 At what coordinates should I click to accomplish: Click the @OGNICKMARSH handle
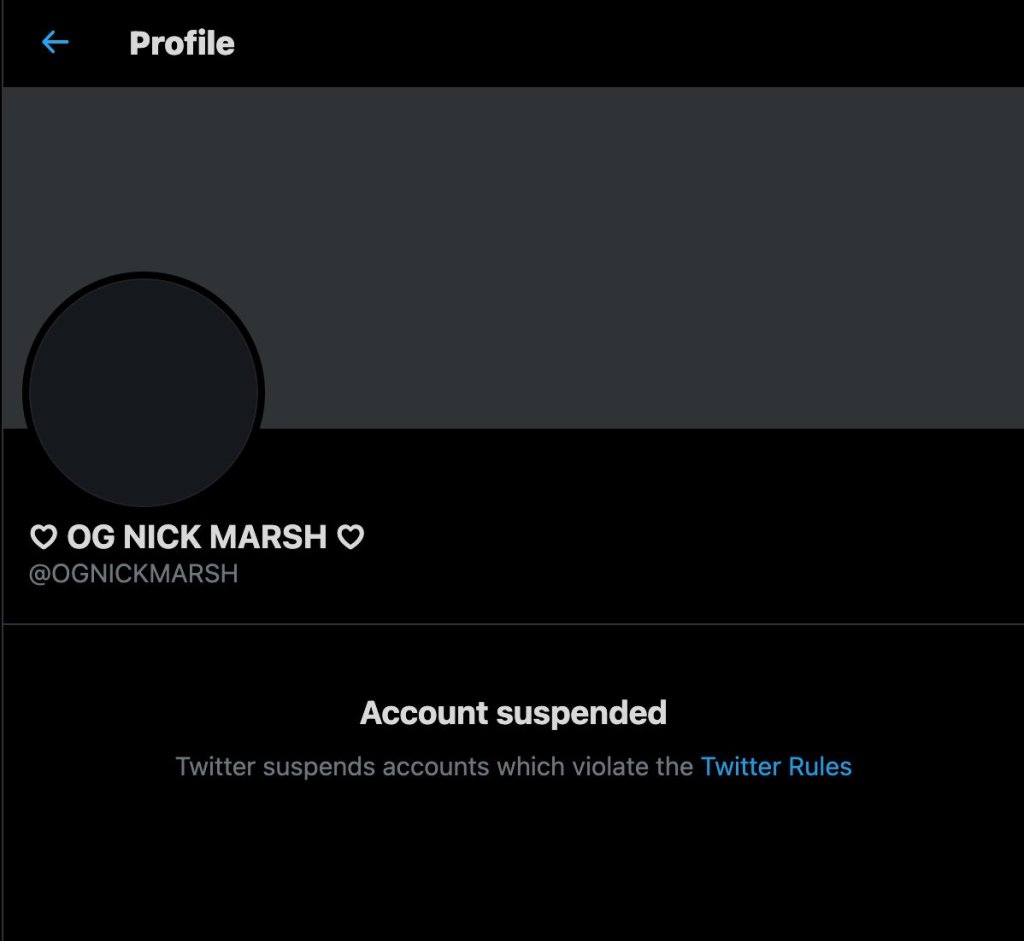point(134,575)
